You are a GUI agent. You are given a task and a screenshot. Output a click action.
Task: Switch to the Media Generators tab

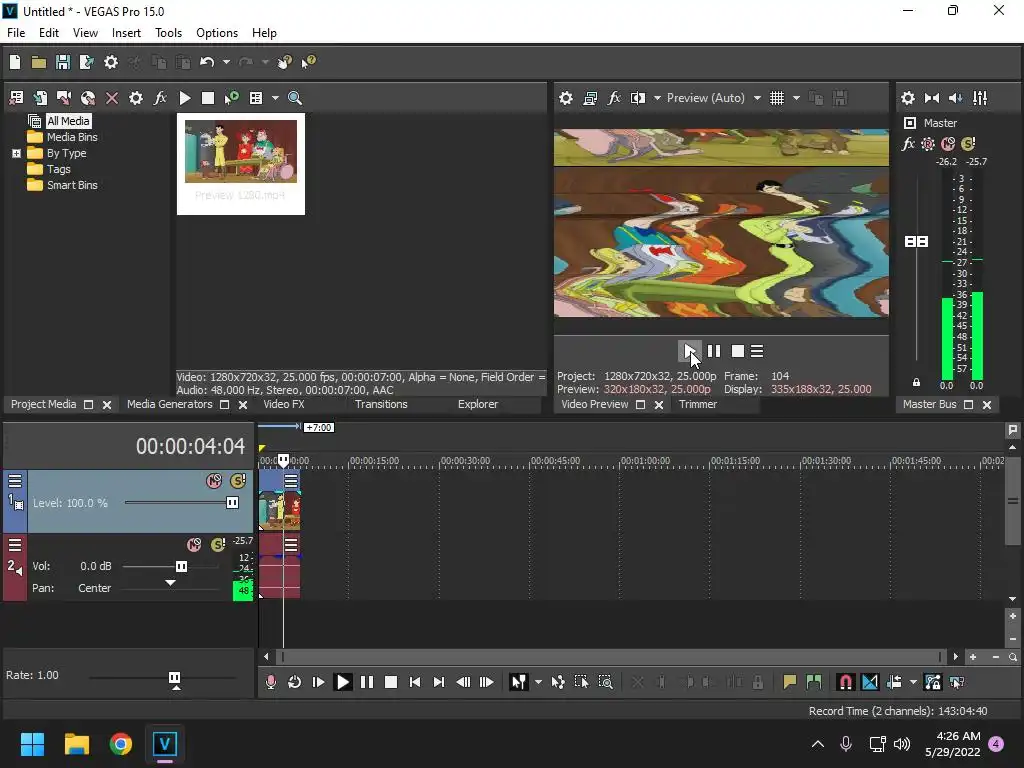[170, 404]
